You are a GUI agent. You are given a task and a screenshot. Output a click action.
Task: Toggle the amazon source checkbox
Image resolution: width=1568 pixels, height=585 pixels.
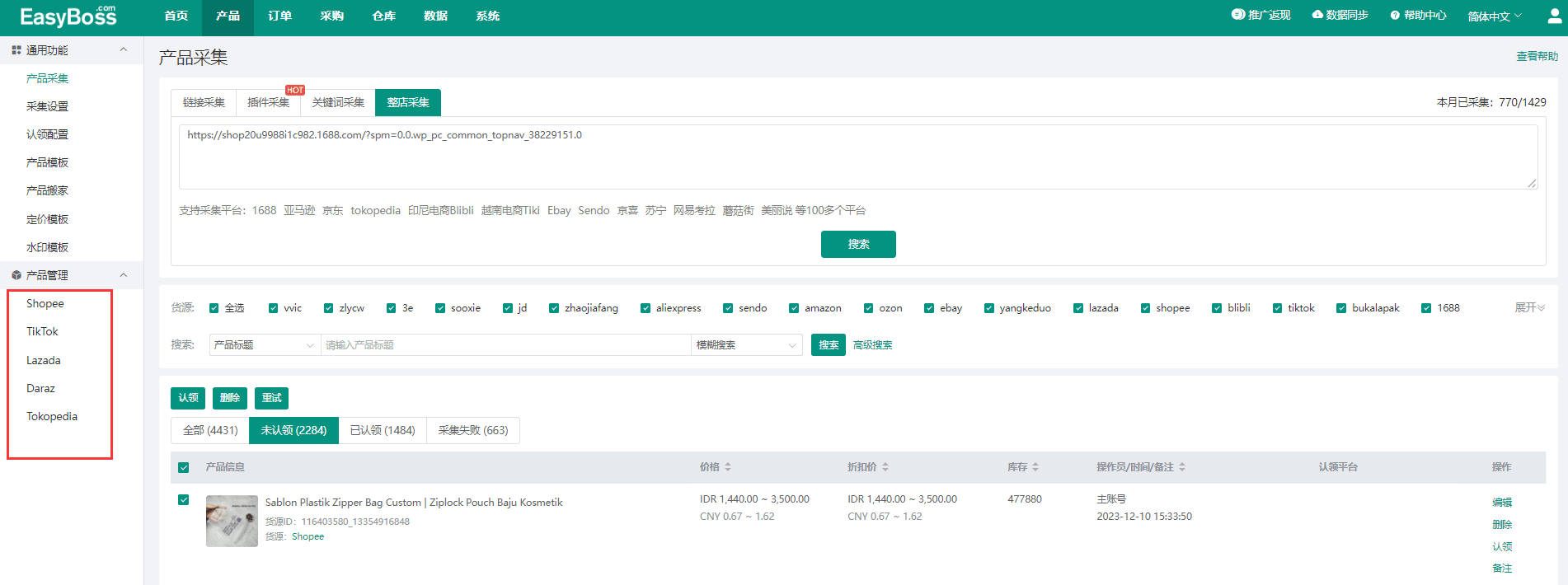pos(794,308)
